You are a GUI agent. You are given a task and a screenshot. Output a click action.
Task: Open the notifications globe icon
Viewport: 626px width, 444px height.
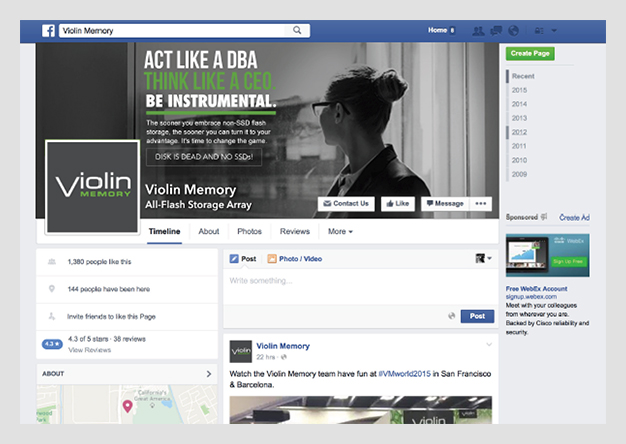point(513,31)
